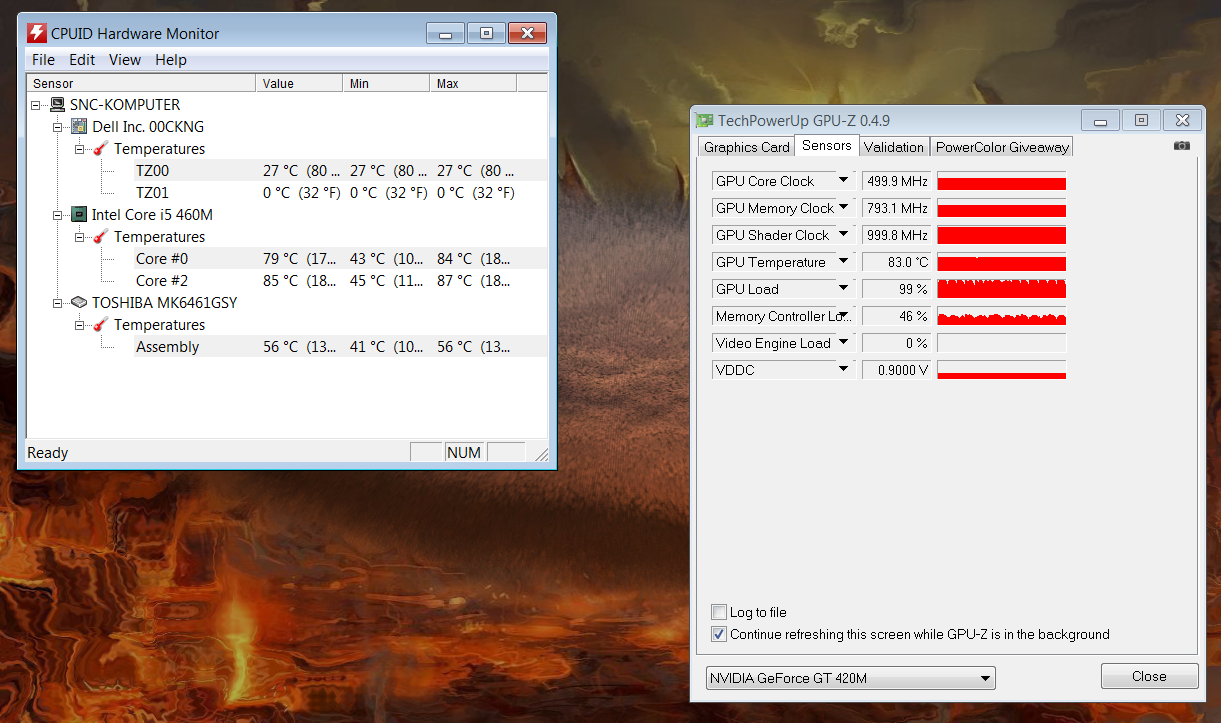The height and width of the screenshot is (723, 1221).
Task: Open the GPU Temperature sensor dropdown
Action: 844,262
